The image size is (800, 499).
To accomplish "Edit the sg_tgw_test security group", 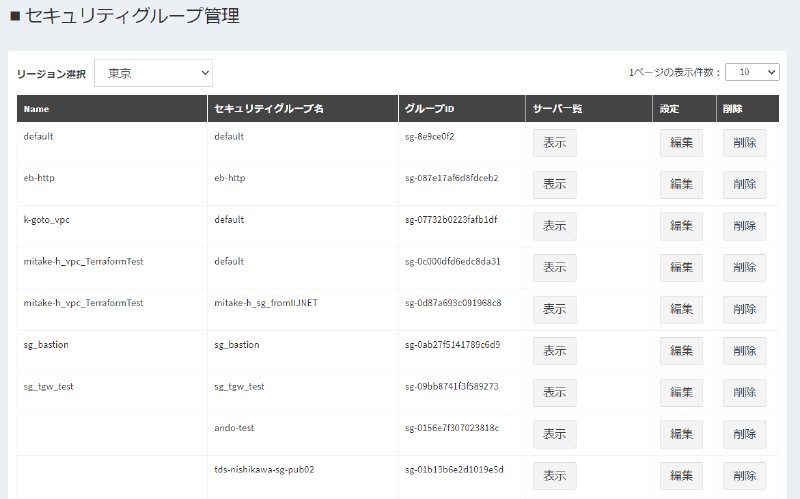I will [681, 393].
